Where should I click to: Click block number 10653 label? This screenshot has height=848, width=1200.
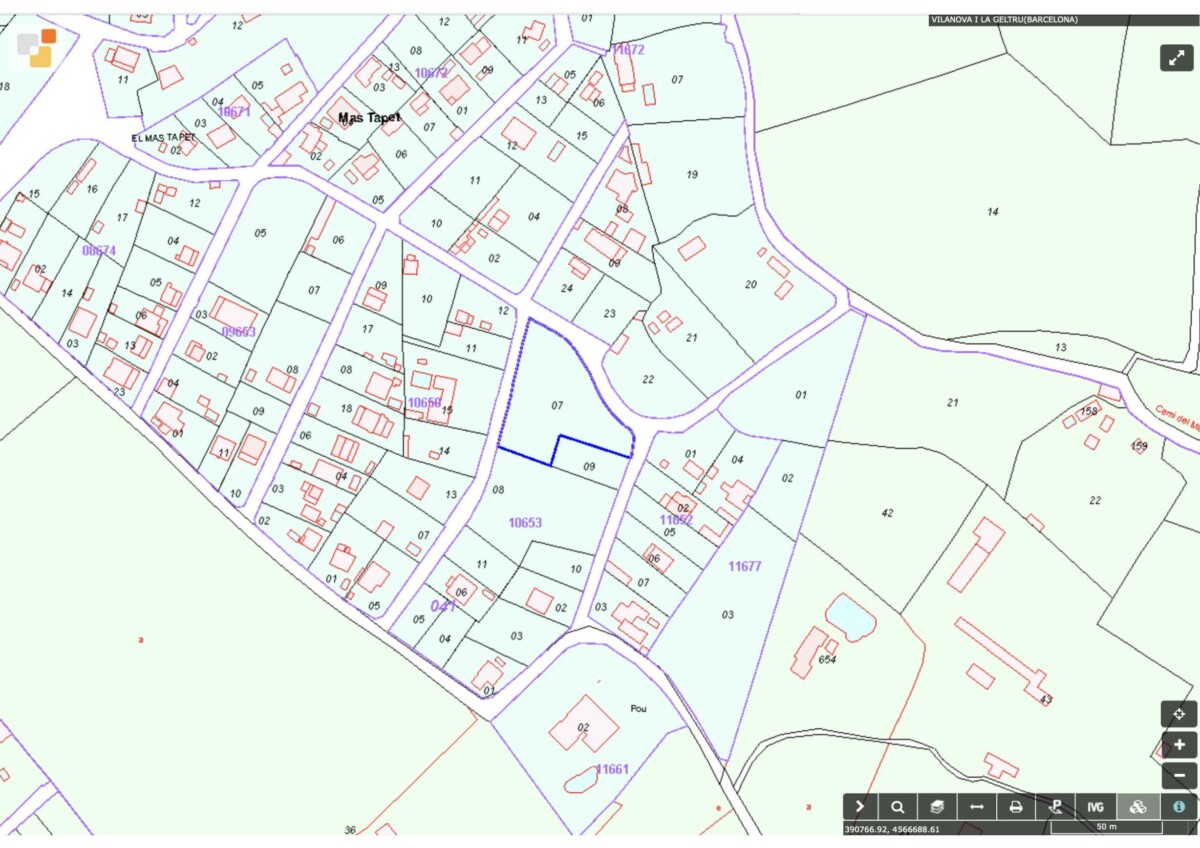[525, 522]
